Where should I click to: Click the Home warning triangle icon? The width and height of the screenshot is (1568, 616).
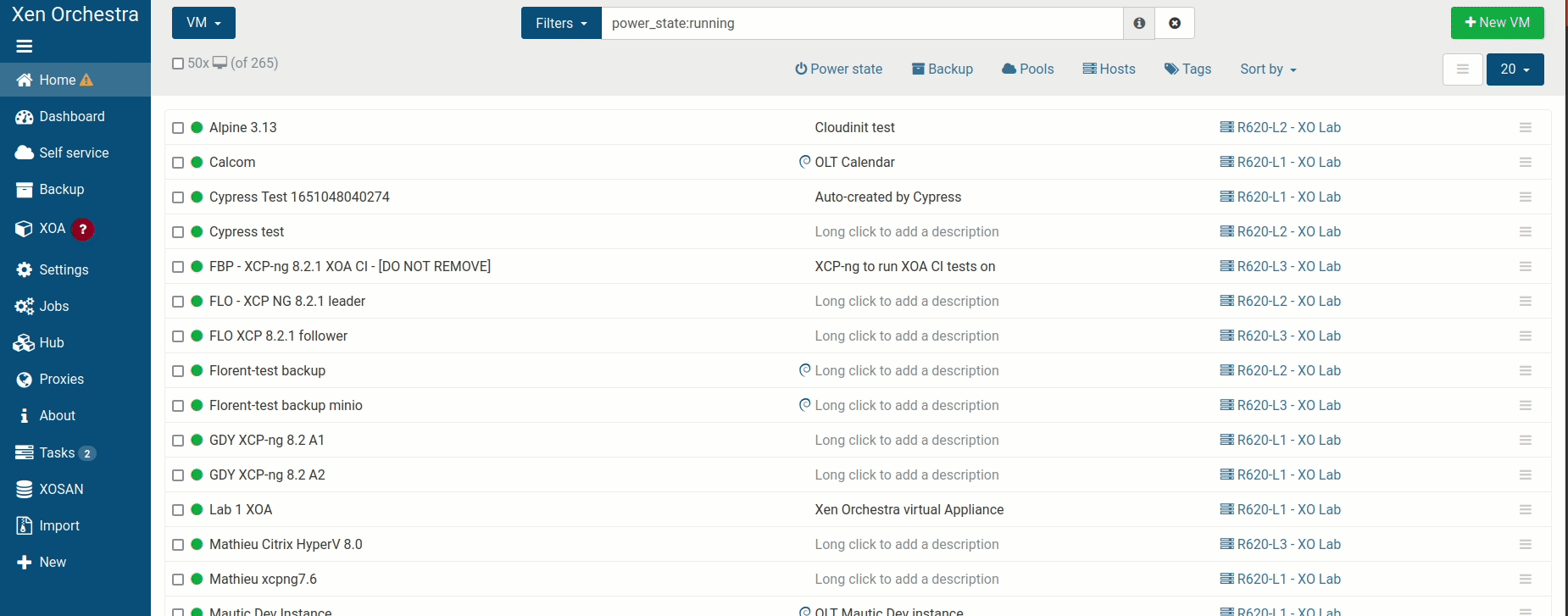[x=86, y=80]
